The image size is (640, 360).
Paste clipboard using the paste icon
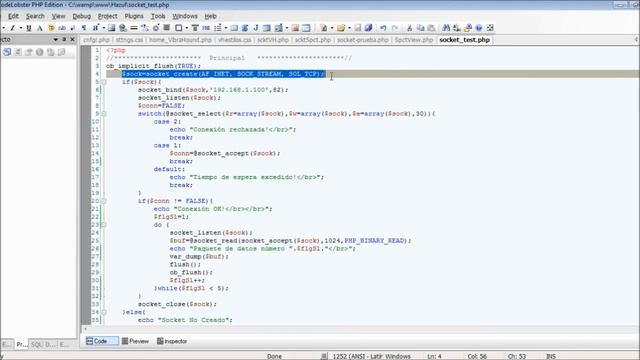[431, 28]
